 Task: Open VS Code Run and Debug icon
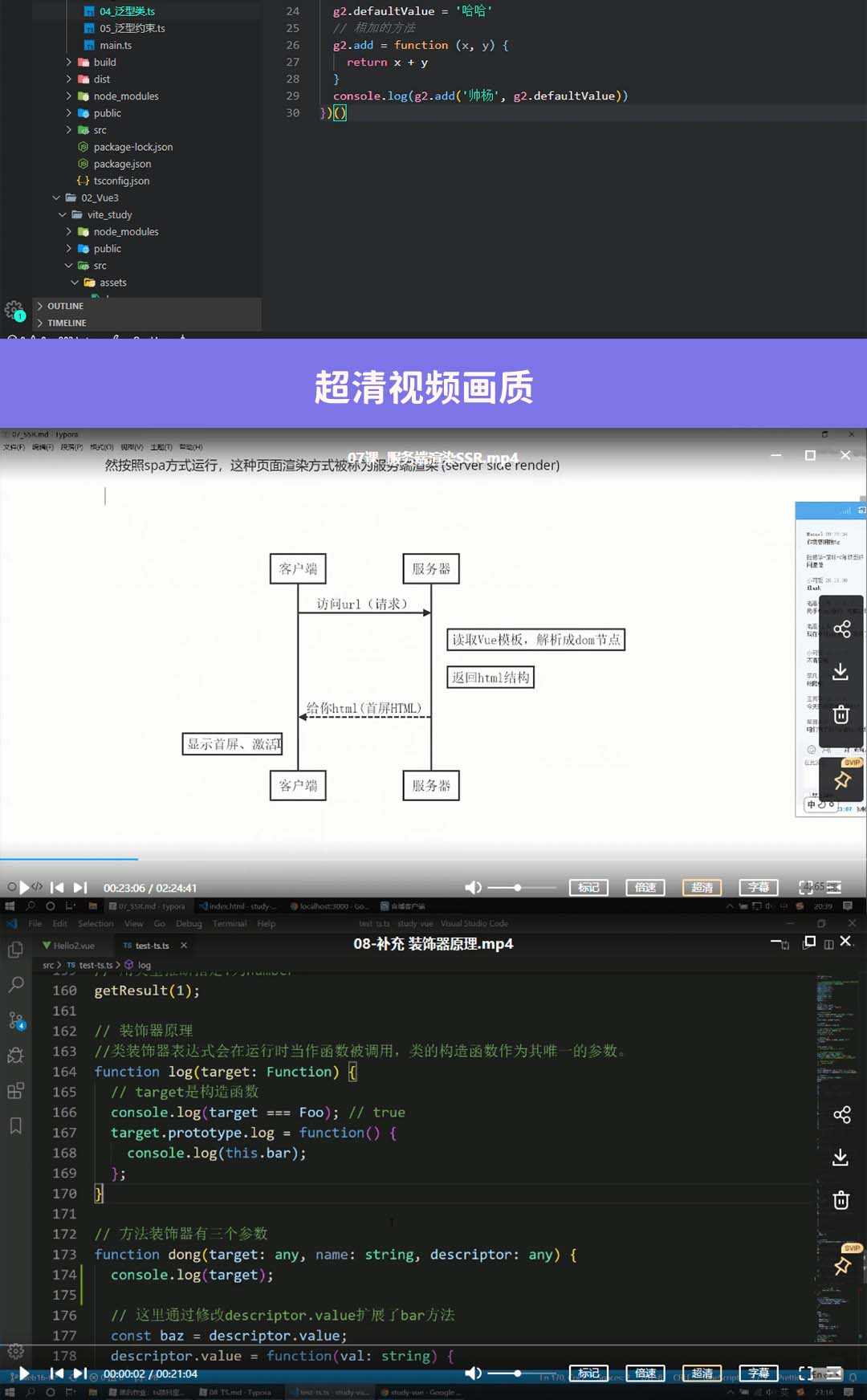click(15, 1056)
